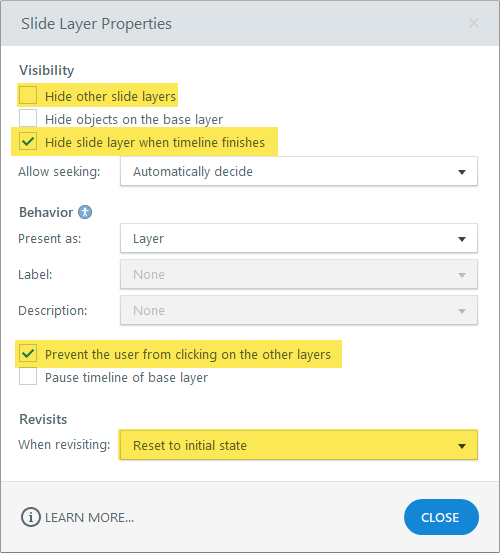
Task: Click the blue CLOSE button
Action: 441,517
